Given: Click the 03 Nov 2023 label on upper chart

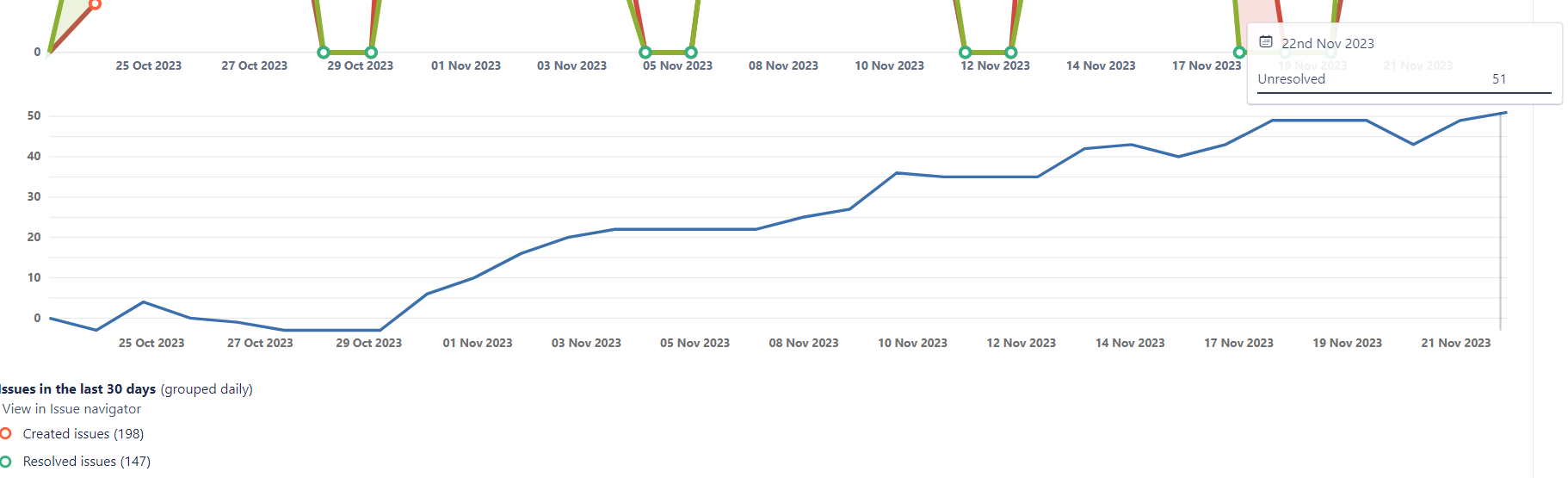Looking at the screenshot, I should [572, 65].
